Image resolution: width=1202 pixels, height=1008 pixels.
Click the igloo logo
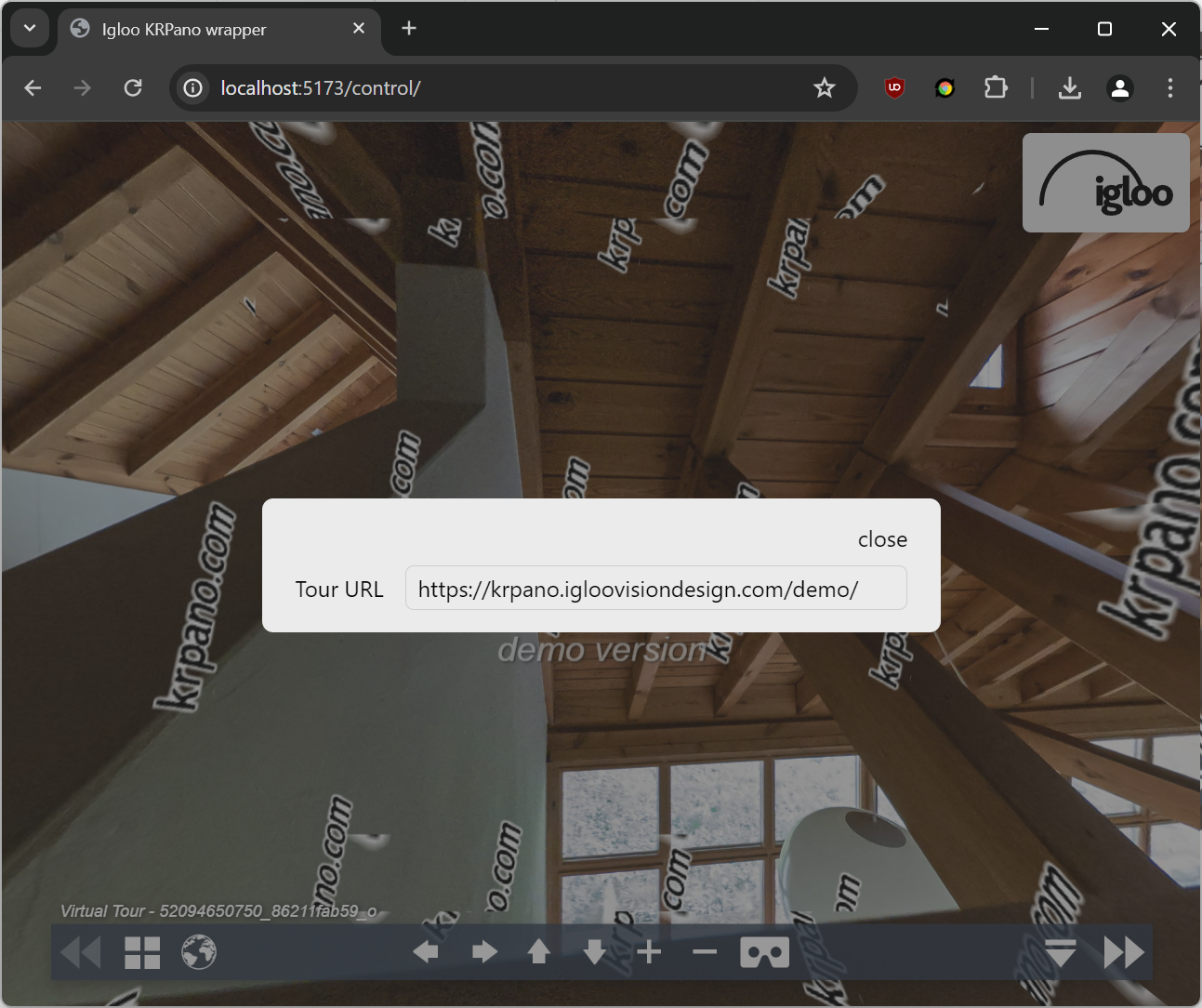(1105, 183)
